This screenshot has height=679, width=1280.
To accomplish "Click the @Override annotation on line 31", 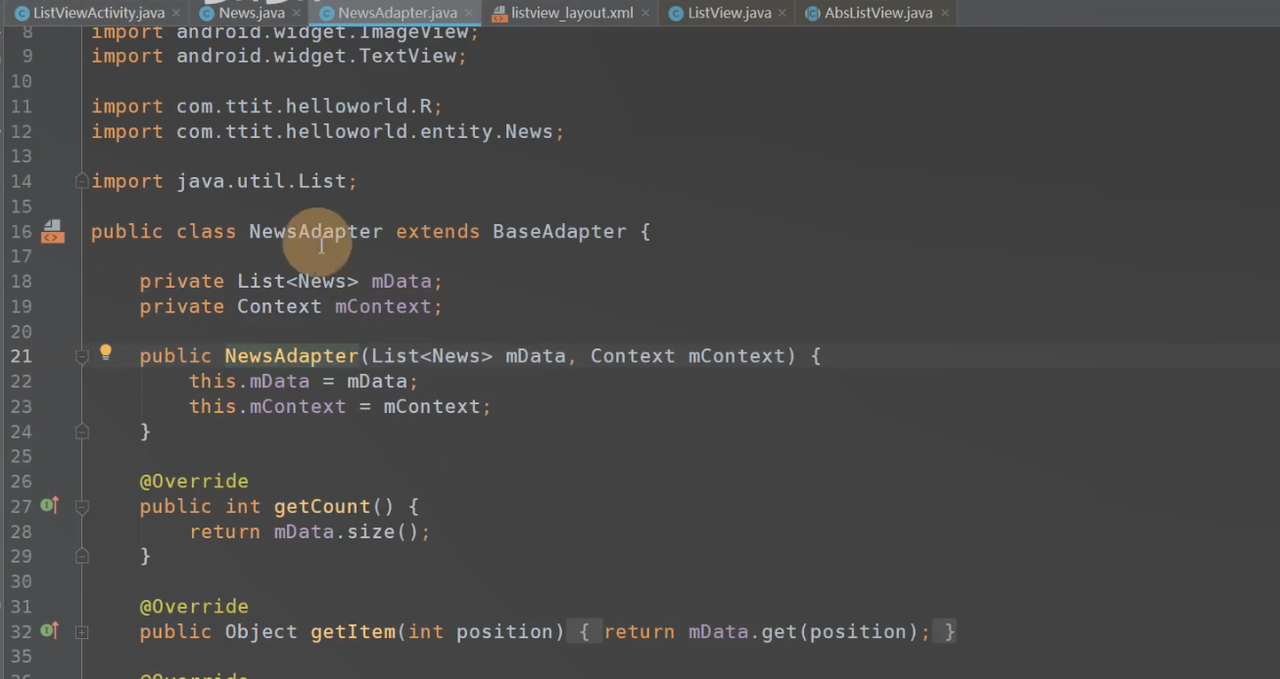I will point(194,606).
